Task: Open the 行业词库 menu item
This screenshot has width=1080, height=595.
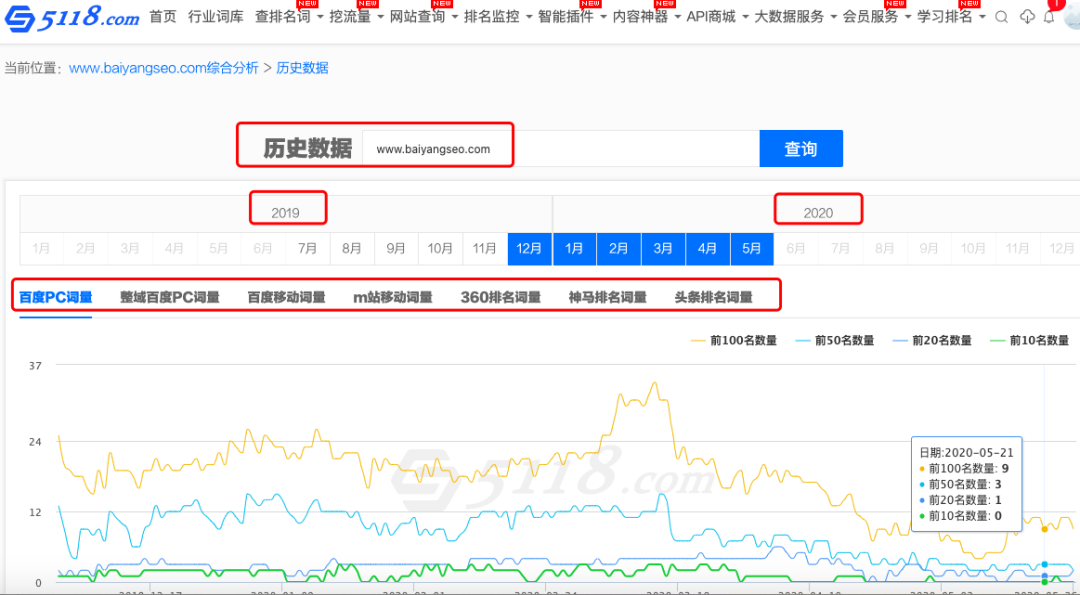Action: coord(216,17)
